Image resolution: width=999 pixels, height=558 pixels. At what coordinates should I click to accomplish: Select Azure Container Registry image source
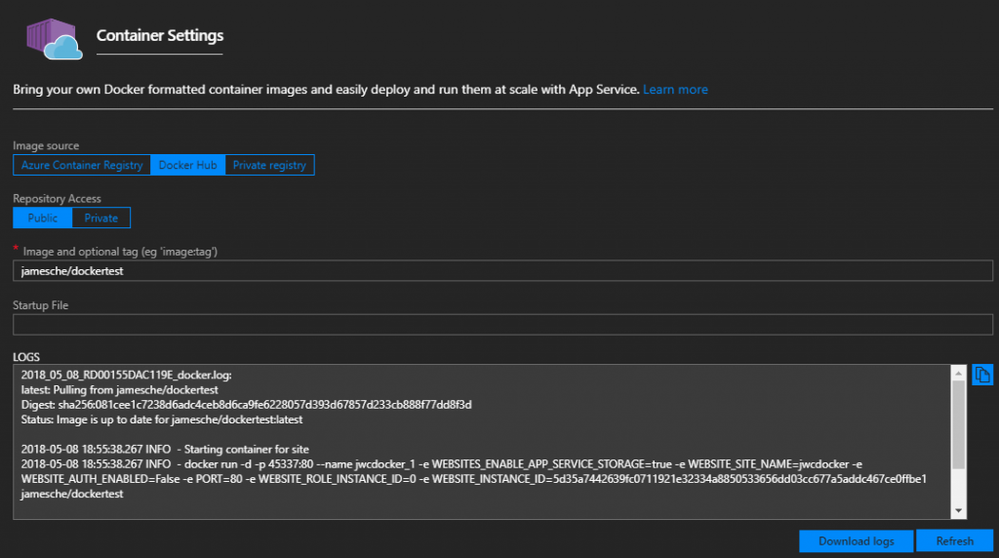pyautogui.click(x=82, y=165)
